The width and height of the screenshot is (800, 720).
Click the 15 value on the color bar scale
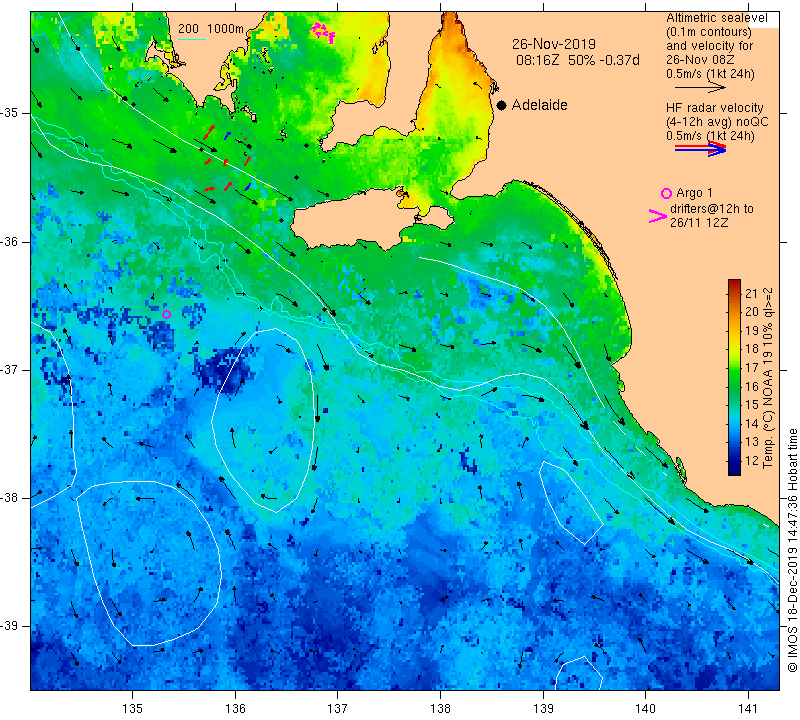752,405
